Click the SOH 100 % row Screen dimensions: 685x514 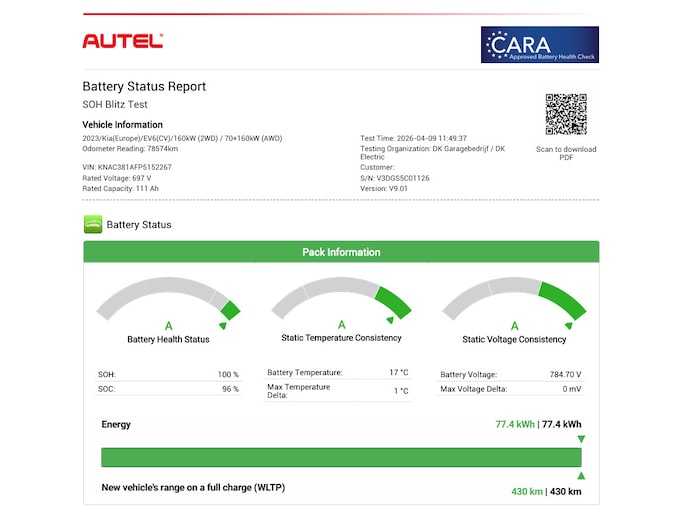pyautogui.click(x=168, y=375)
